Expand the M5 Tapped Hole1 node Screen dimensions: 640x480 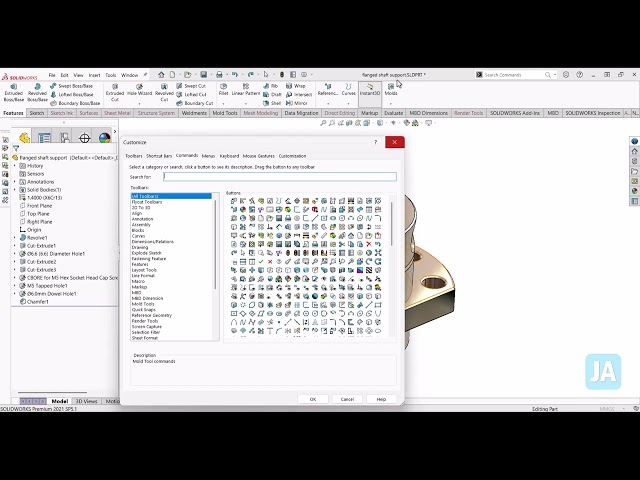click(15, 286)
